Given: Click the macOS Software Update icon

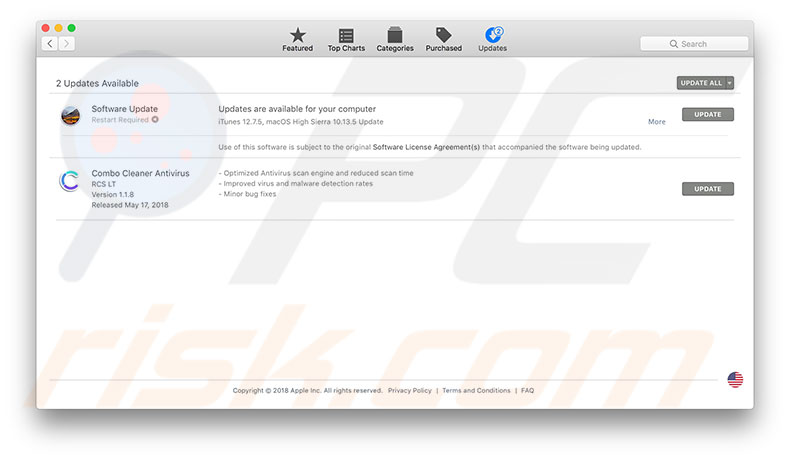Looking at the screenshot, I should (x=71, y=115).
